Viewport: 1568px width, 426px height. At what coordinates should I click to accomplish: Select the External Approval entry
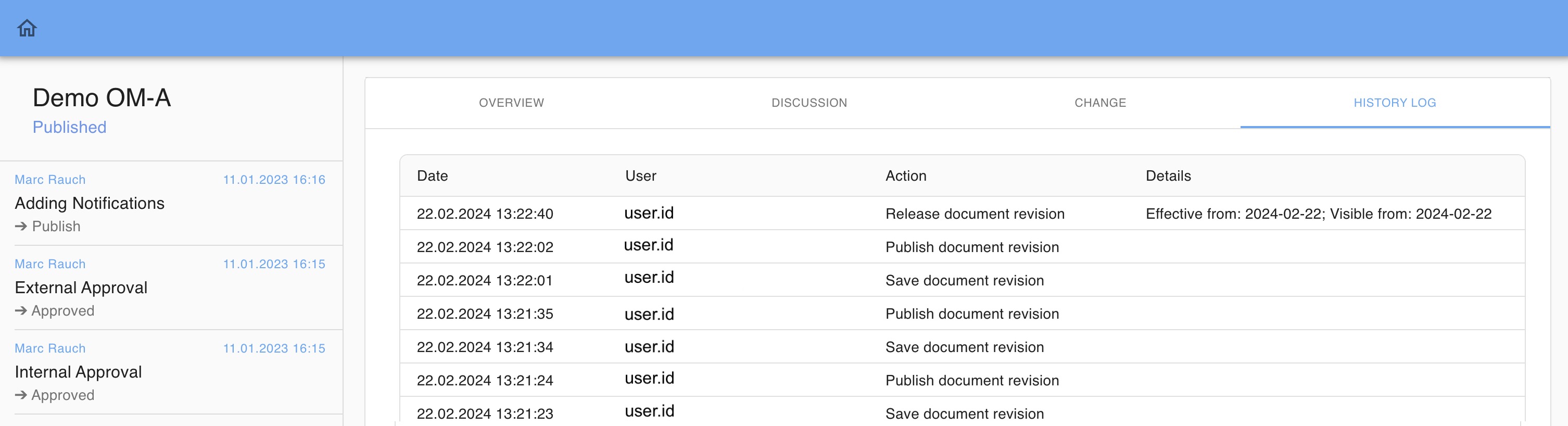[81, 288]
